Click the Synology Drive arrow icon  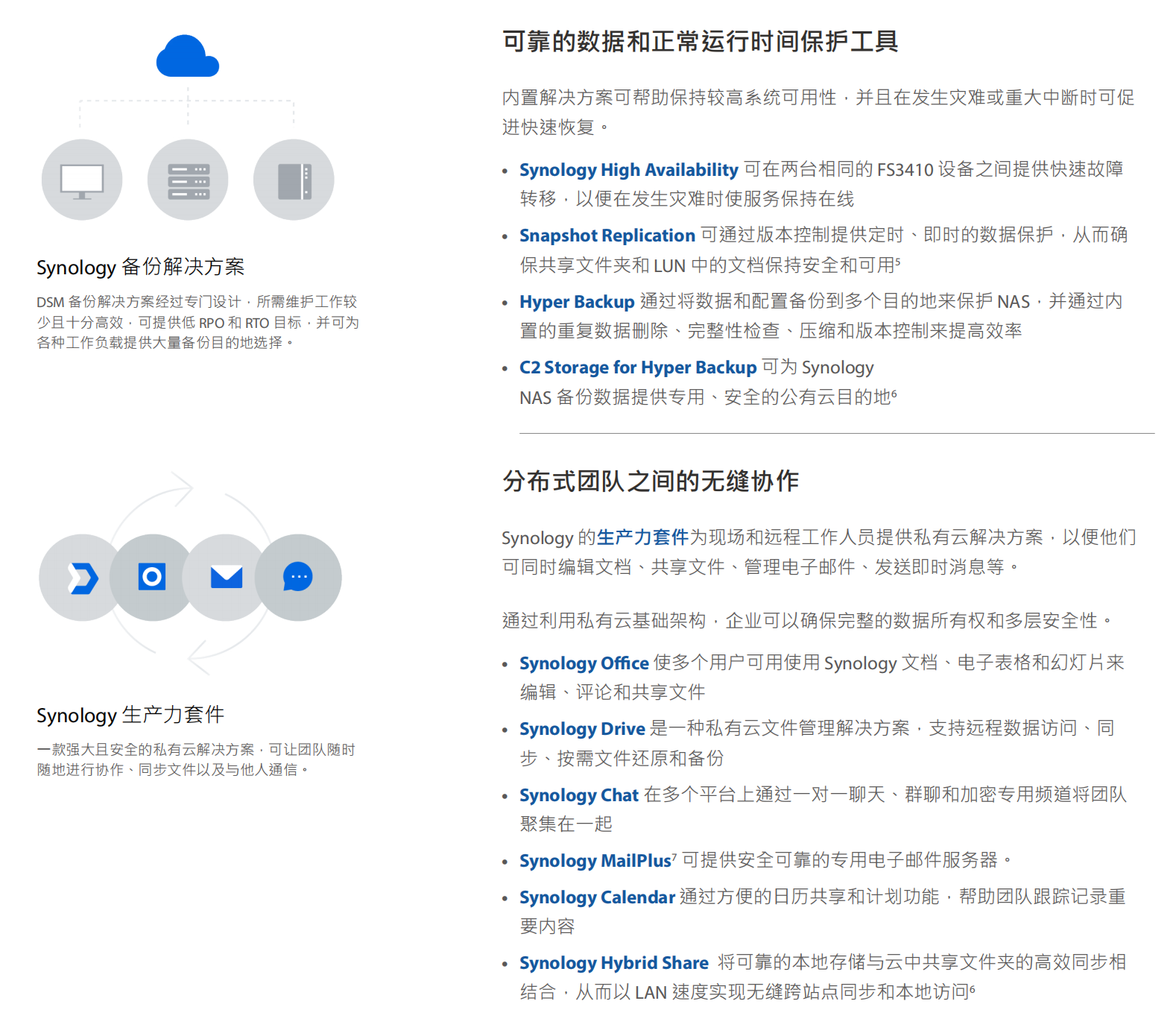[x=82, y=578]
